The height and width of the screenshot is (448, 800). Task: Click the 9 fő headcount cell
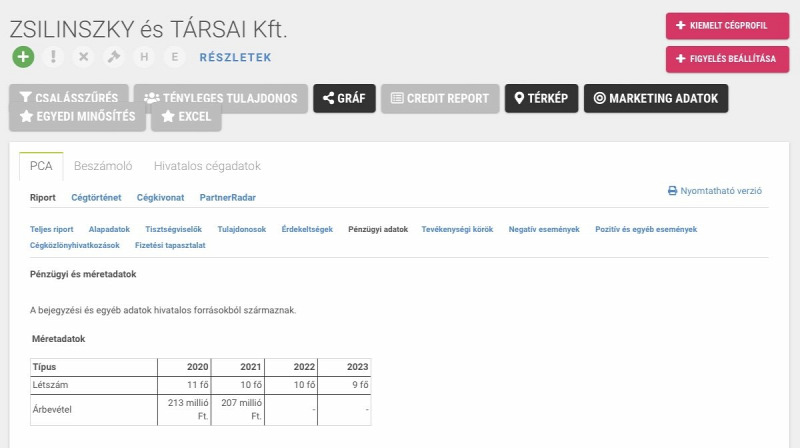344,385
